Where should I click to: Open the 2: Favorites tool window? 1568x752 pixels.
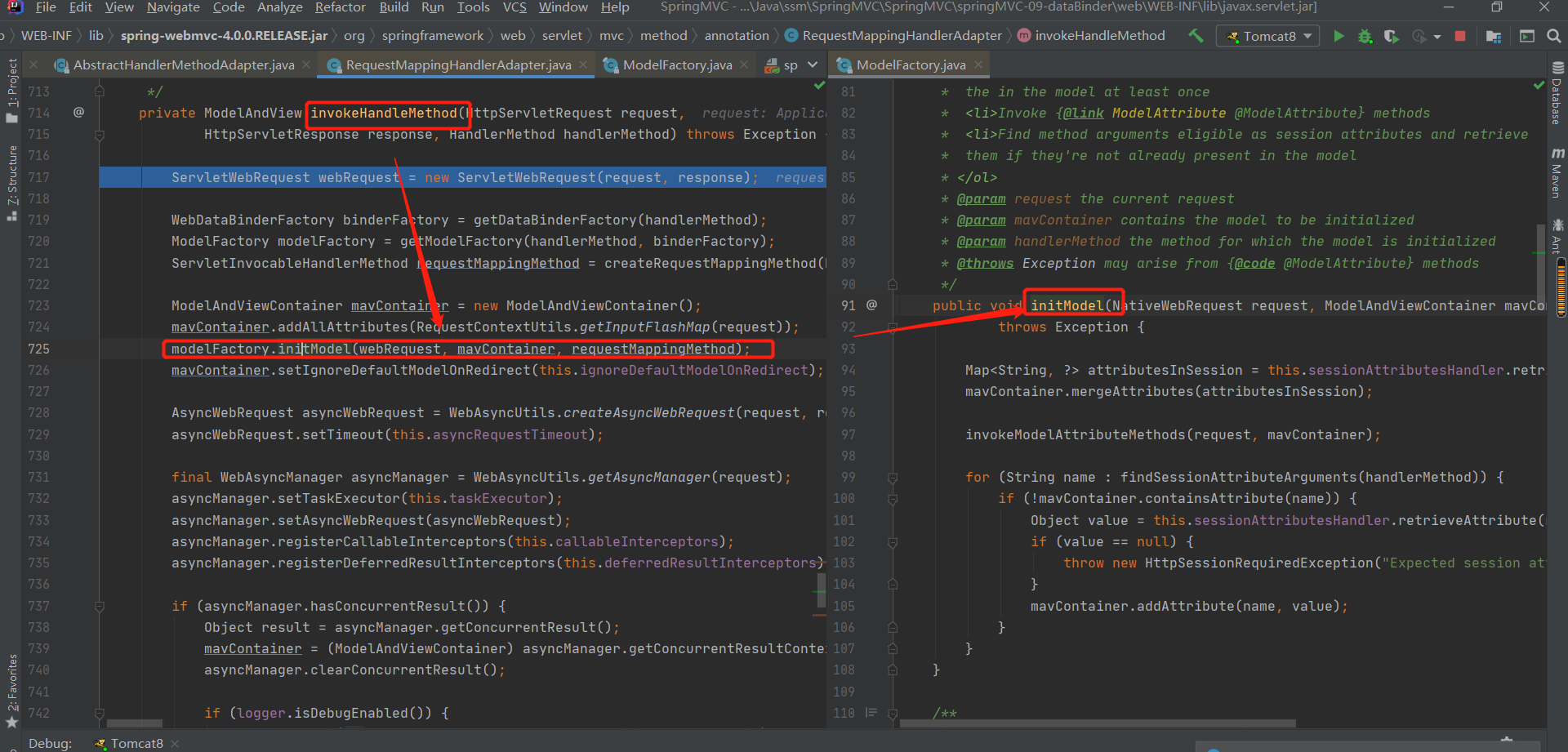click(x=11, y=691)
